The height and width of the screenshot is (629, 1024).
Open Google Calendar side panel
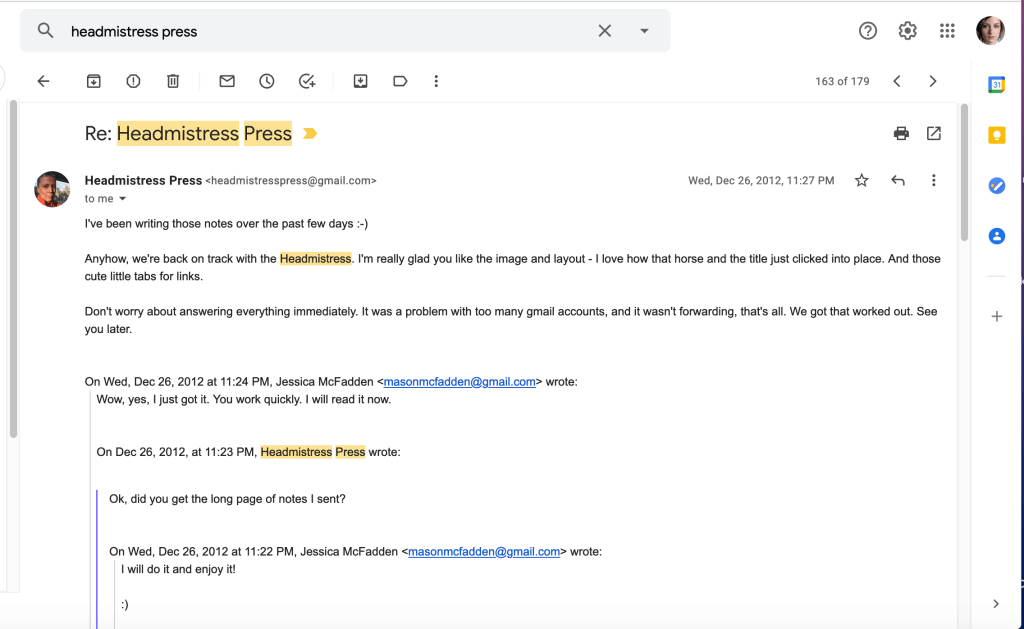pyautogui.click(x=996, y=85)
